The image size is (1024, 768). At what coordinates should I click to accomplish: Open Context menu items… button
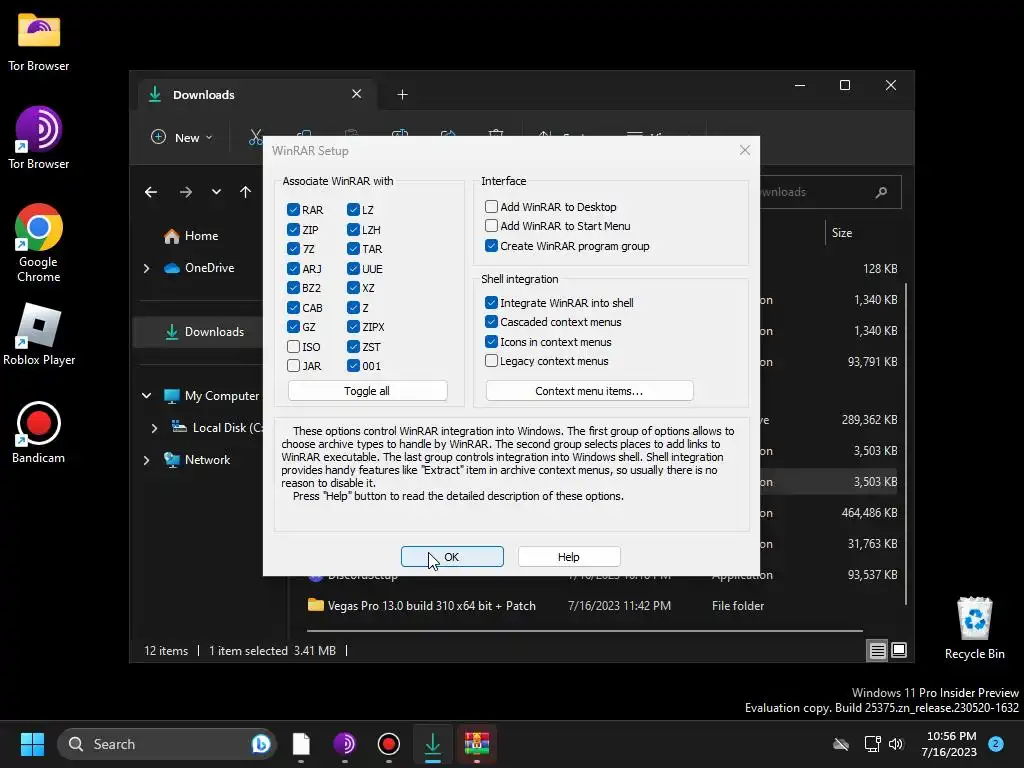(589, 391)
